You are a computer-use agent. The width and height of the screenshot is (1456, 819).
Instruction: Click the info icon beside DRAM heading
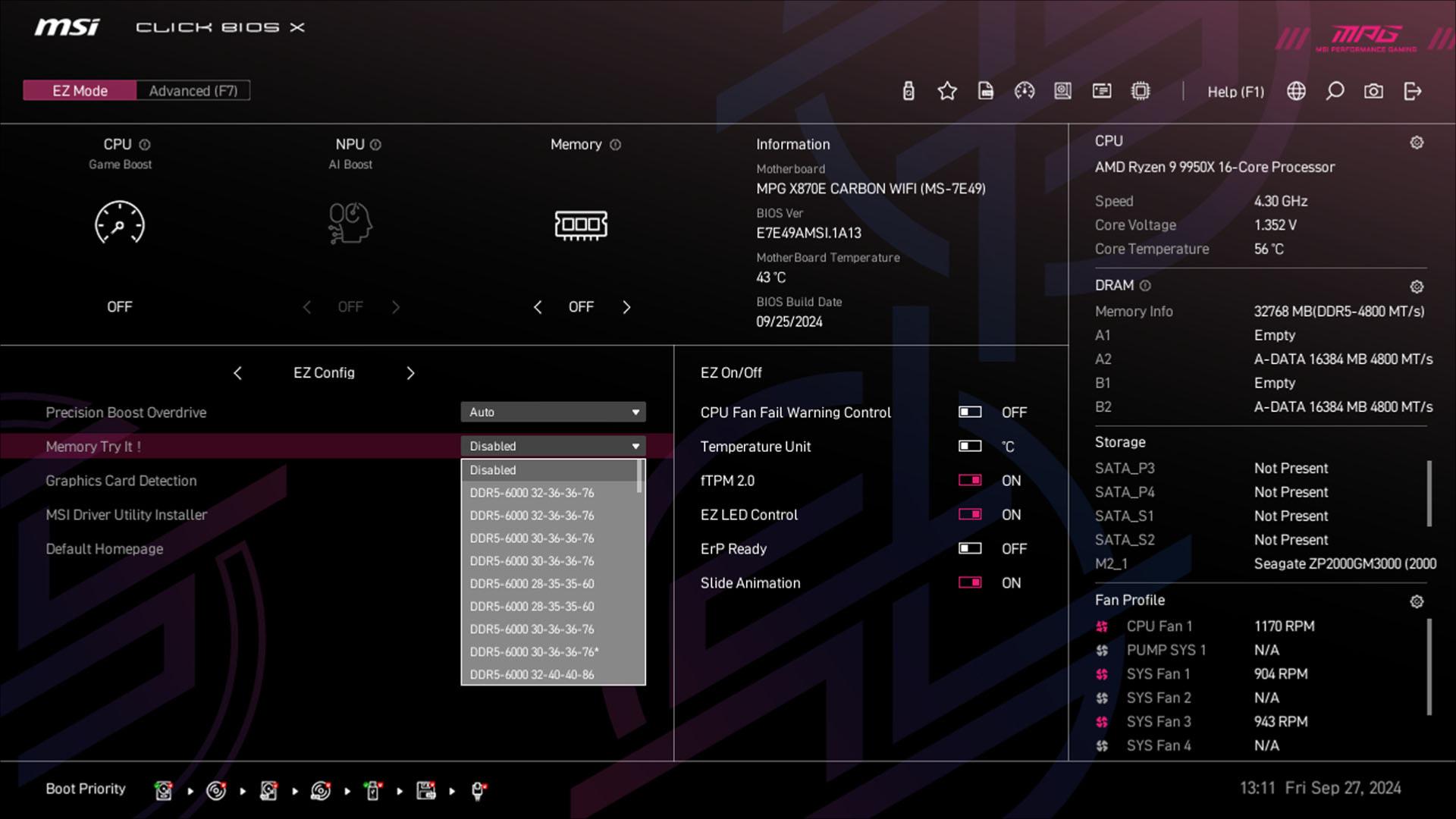click(1145, 285)
